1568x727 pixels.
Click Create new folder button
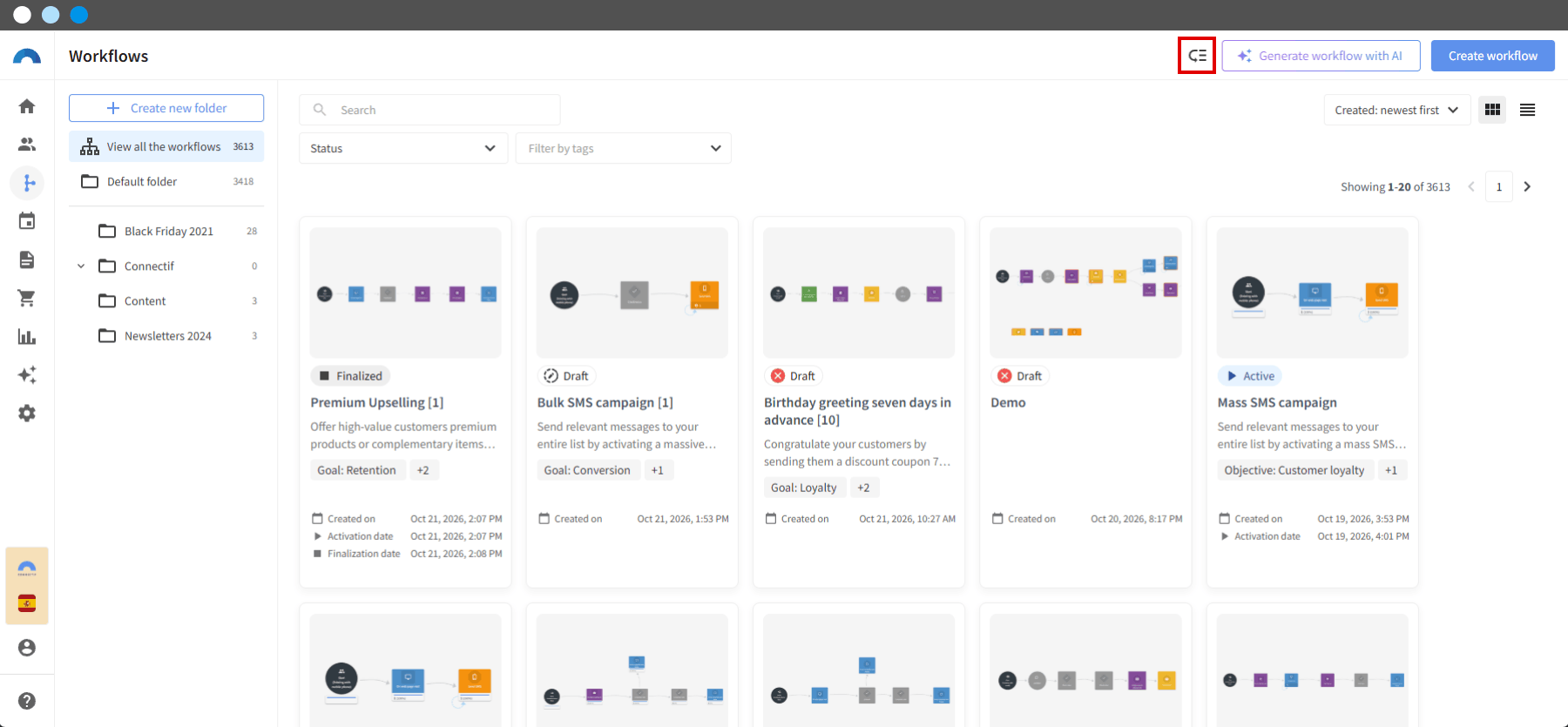[166, 108]
